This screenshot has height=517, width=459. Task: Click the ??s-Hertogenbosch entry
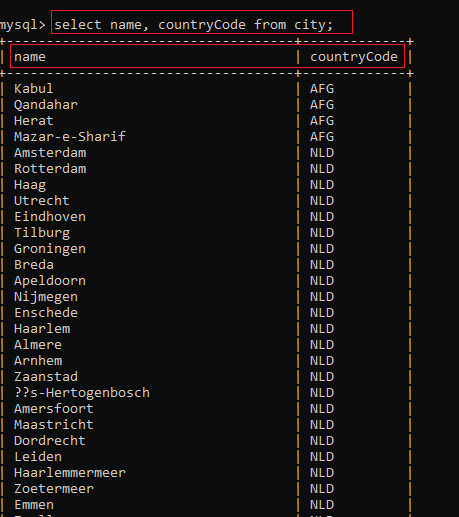[x=82, y=393]
